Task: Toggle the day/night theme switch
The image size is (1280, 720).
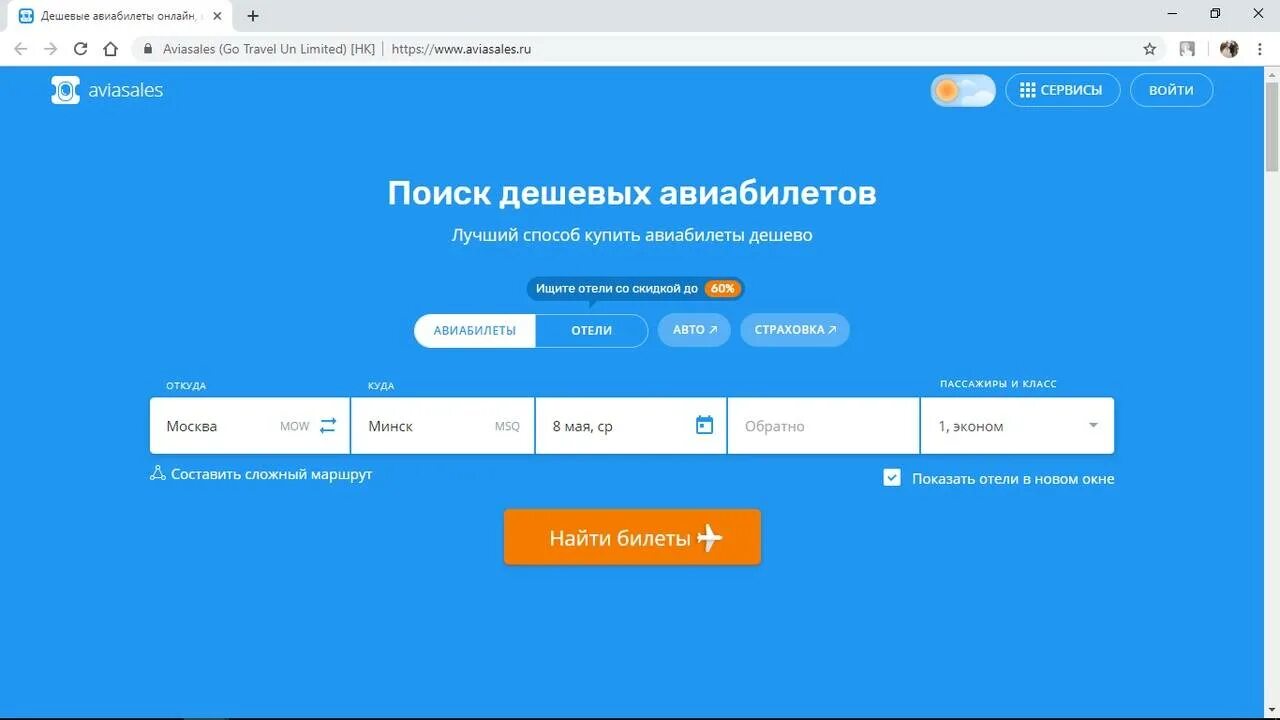Action: point(962,90)
